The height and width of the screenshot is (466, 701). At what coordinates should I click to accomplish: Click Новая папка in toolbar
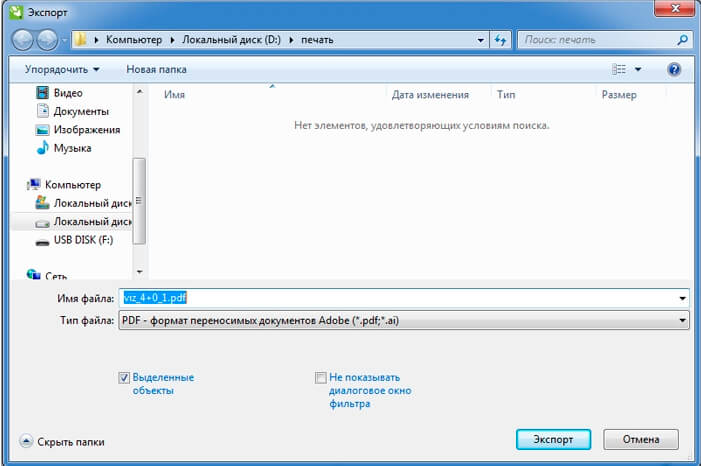tap(156, 70)
